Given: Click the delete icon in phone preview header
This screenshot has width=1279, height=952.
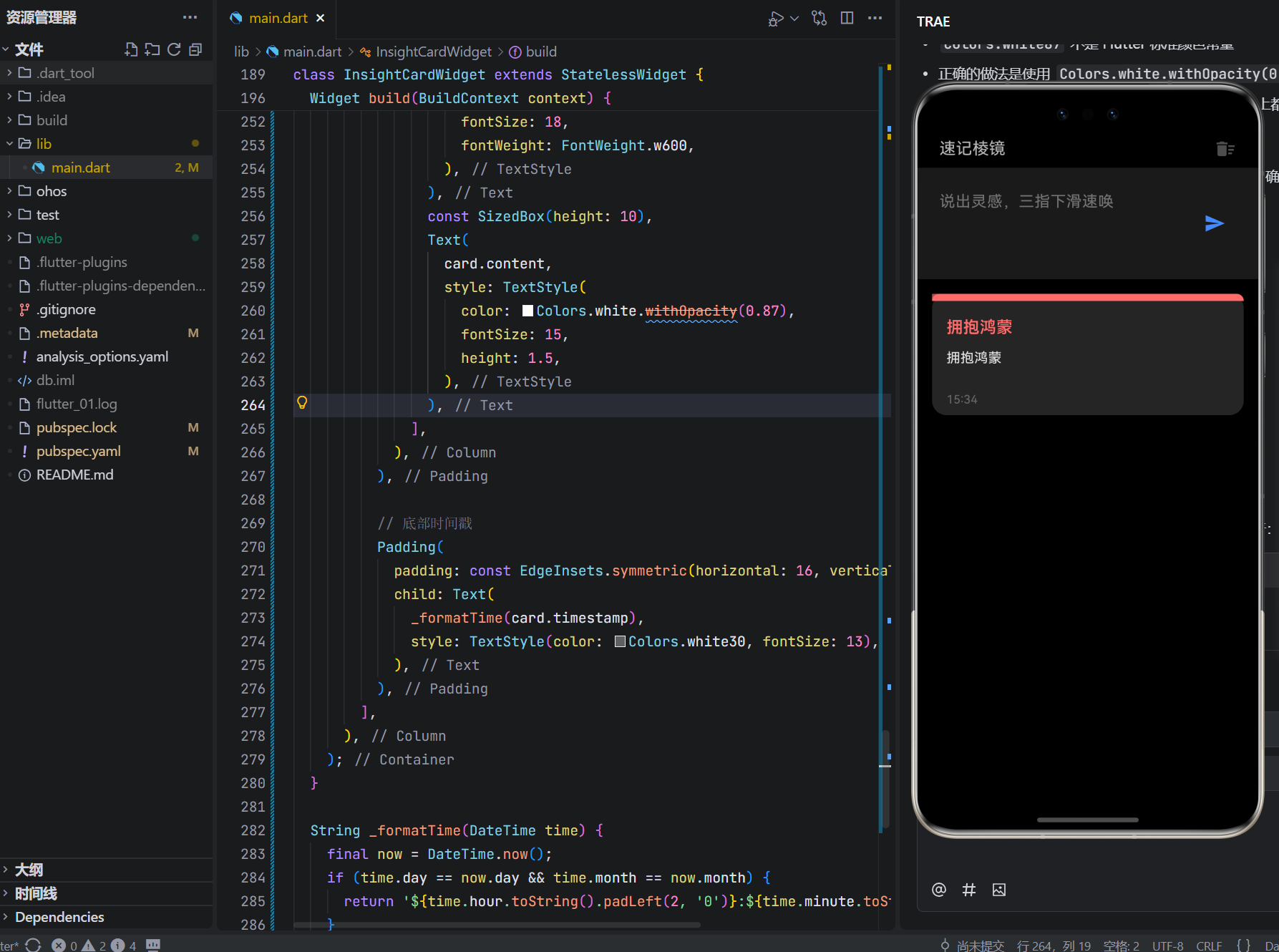Looking at the screenshot, I should 1225,149.
